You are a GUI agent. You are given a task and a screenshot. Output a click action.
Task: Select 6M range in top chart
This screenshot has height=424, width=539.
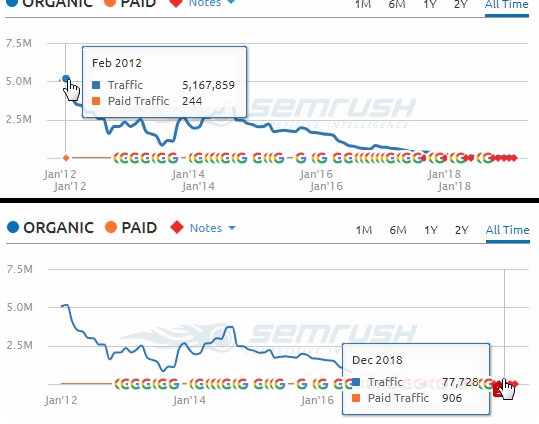[397, 4]
